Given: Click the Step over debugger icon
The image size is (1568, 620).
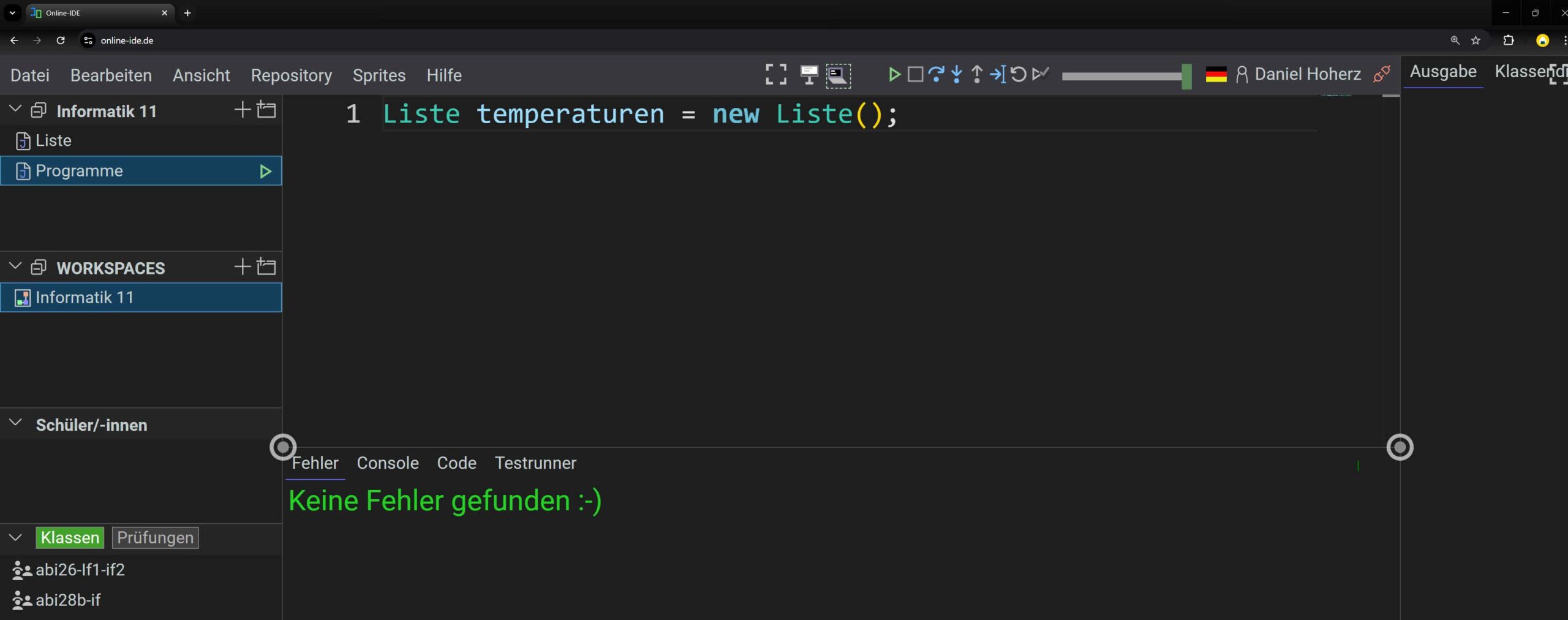Looking at the screenshot, I should (x=935, y=75).
